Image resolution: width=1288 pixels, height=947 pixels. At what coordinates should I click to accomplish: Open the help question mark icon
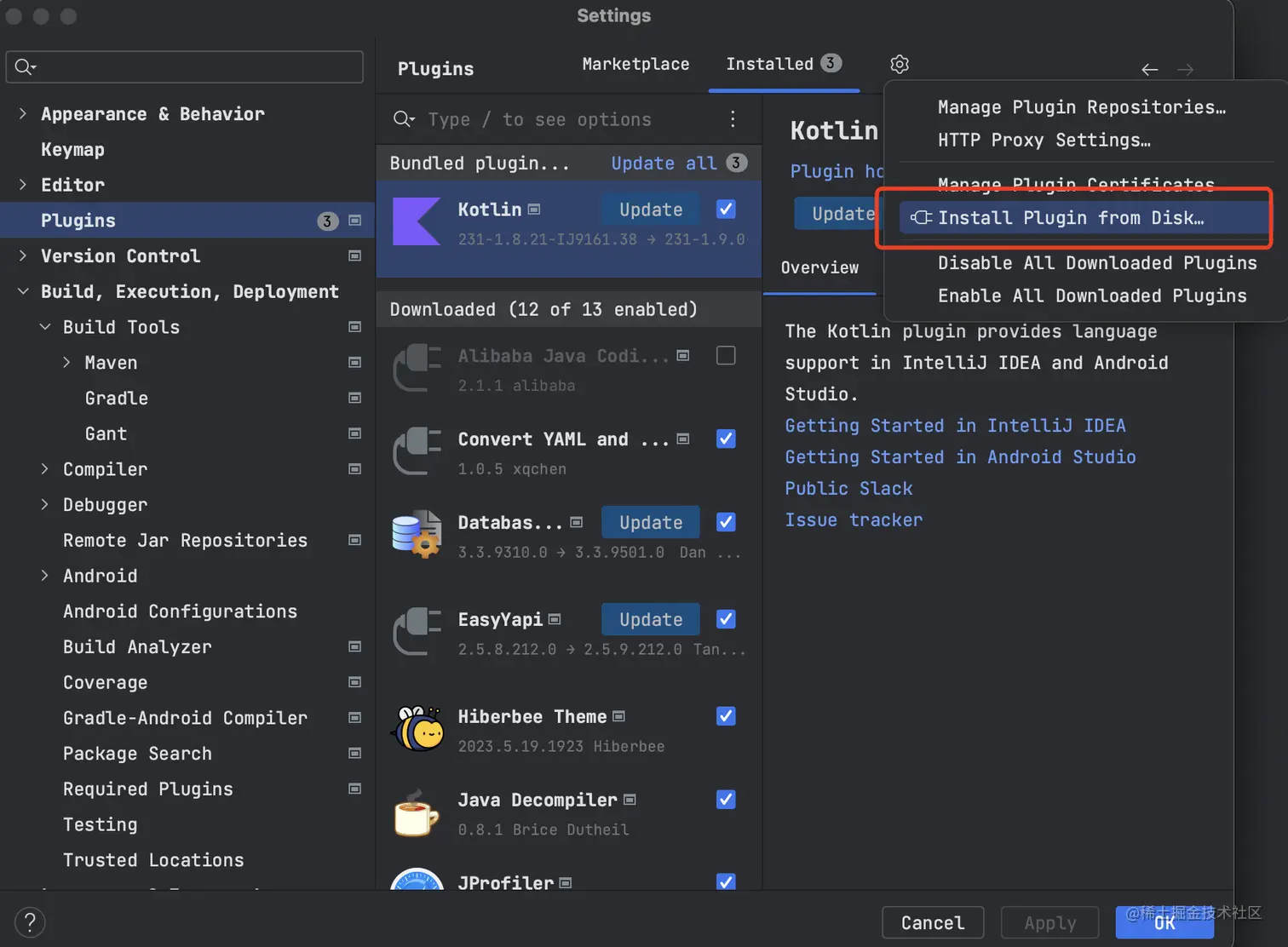[x=30, y=922]
